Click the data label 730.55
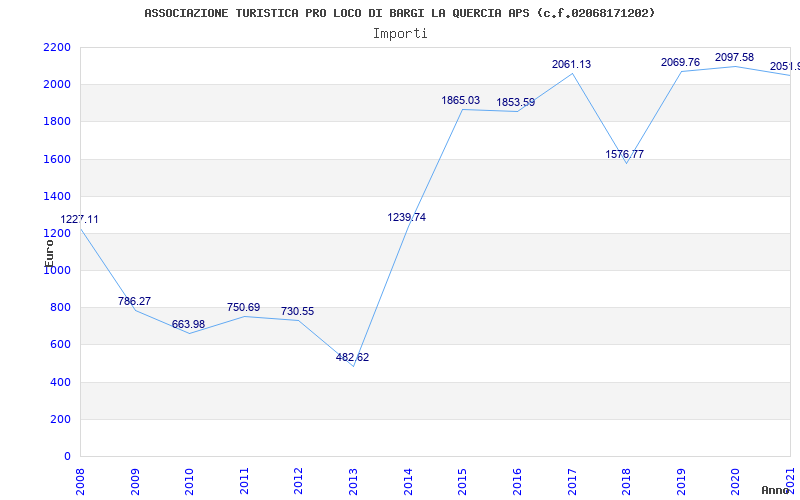The width and height of the screenshot is (800, 500). [297, 311]
